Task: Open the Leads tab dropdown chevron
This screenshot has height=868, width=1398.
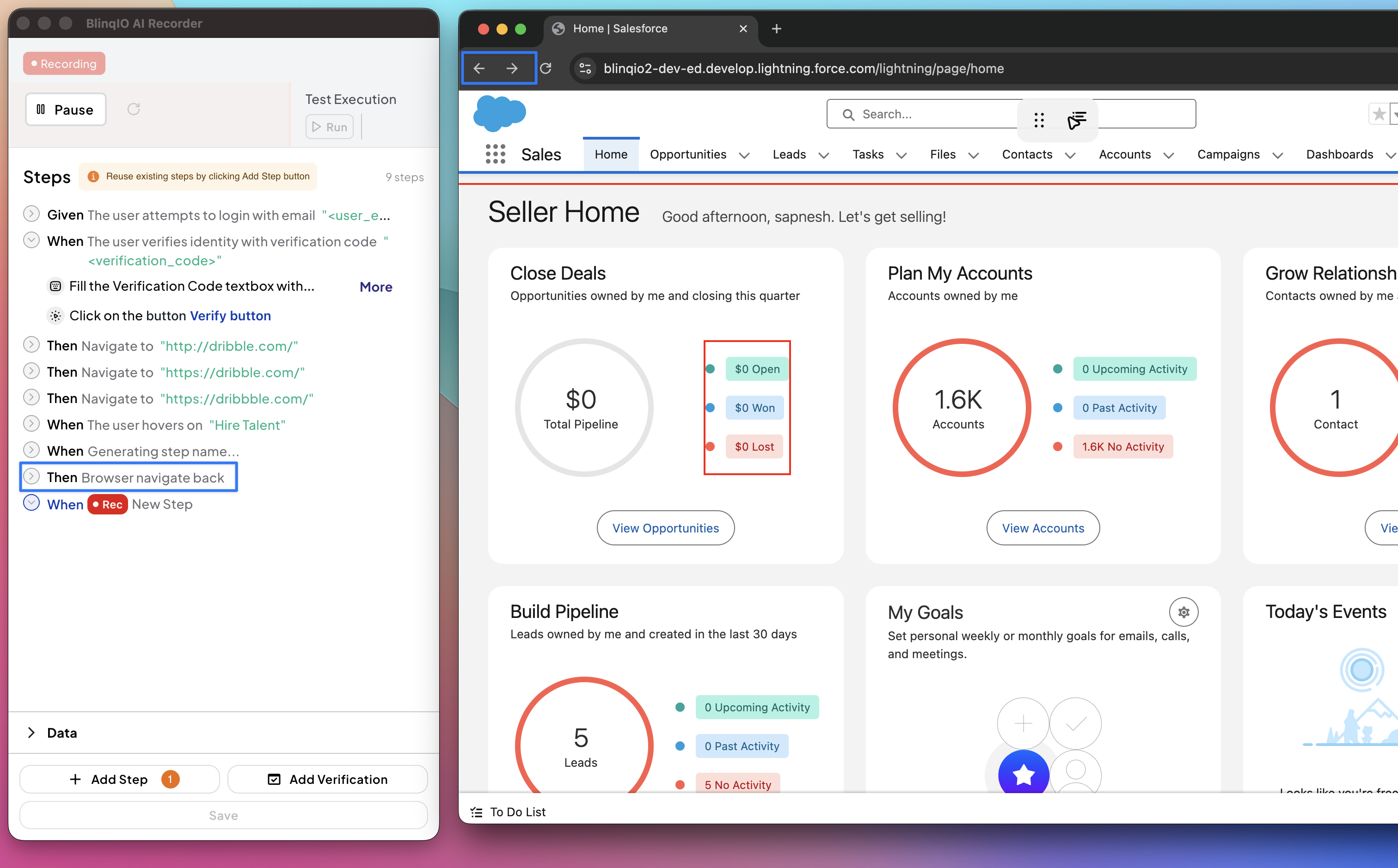Action: 824,155
